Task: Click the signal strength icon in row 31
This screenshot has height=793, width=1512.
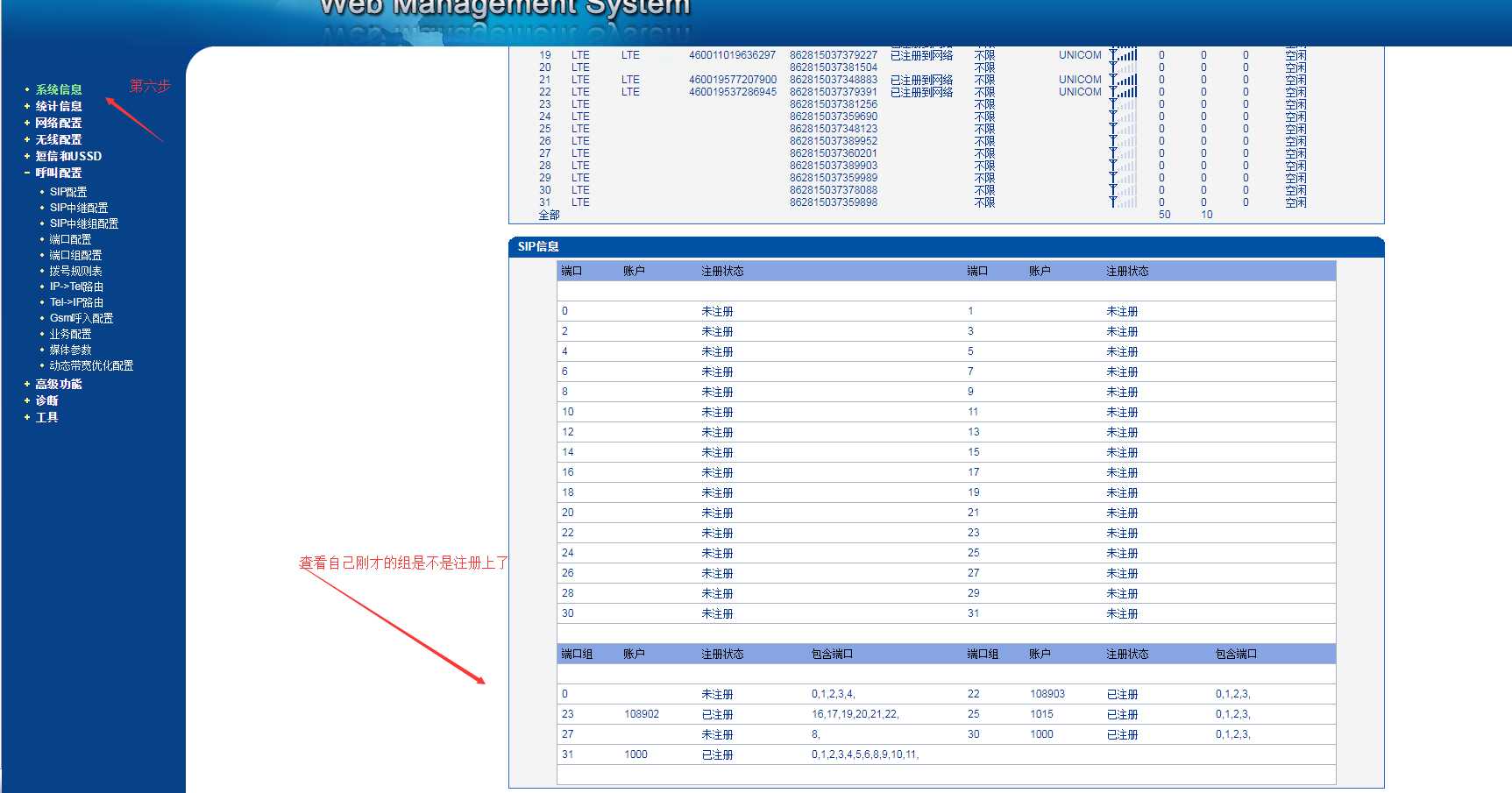Action: click(1123, 202)
